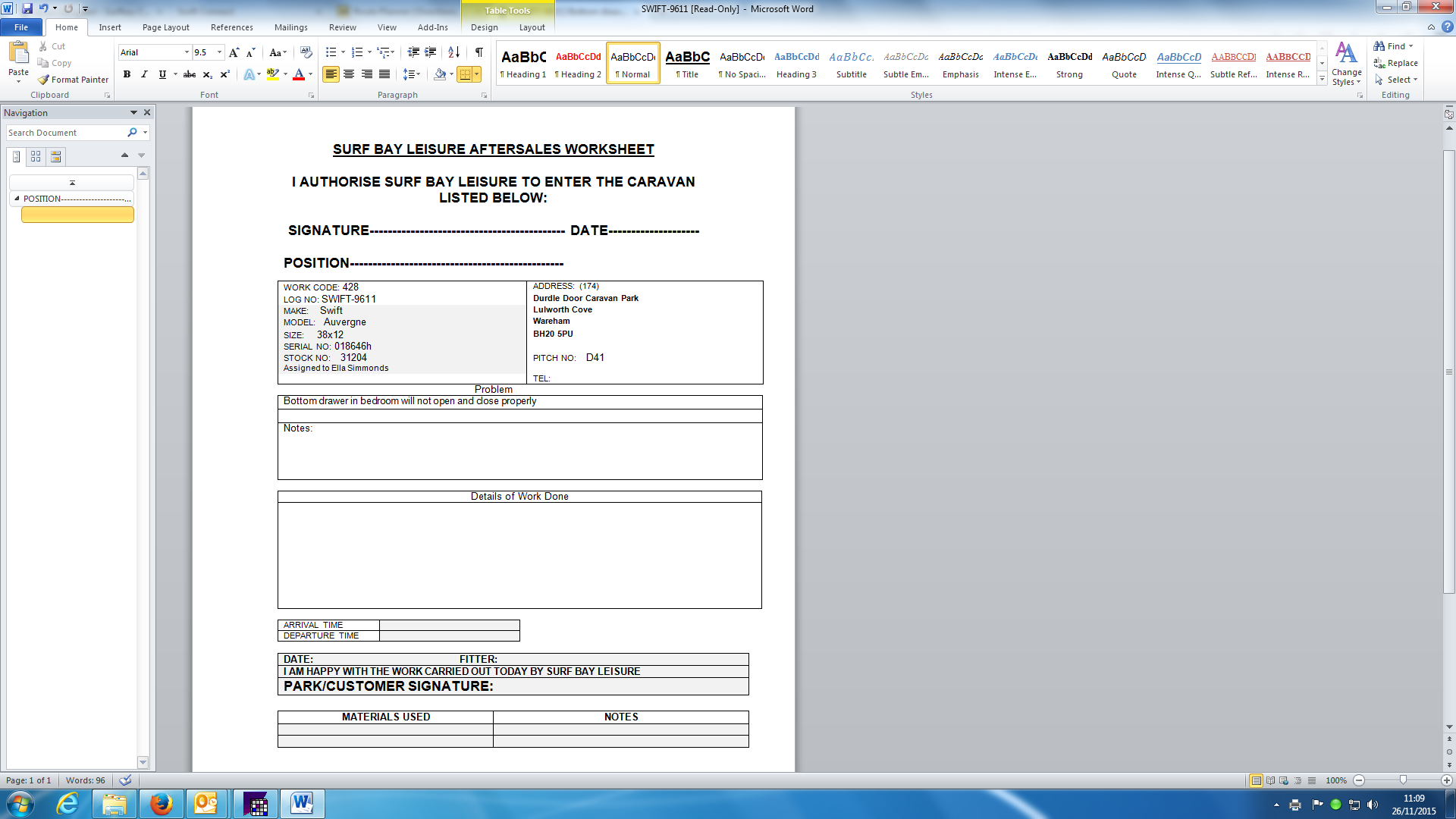
Task: Click the Replace button
Action: pyautogui.click(x=1395, y=63)
